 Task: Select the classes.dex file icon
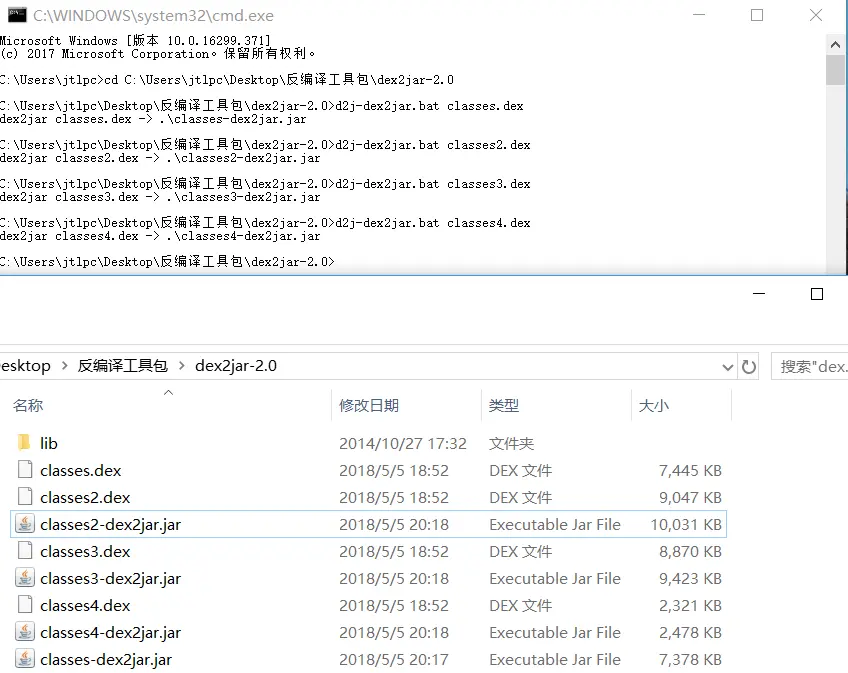coord(25,470)
